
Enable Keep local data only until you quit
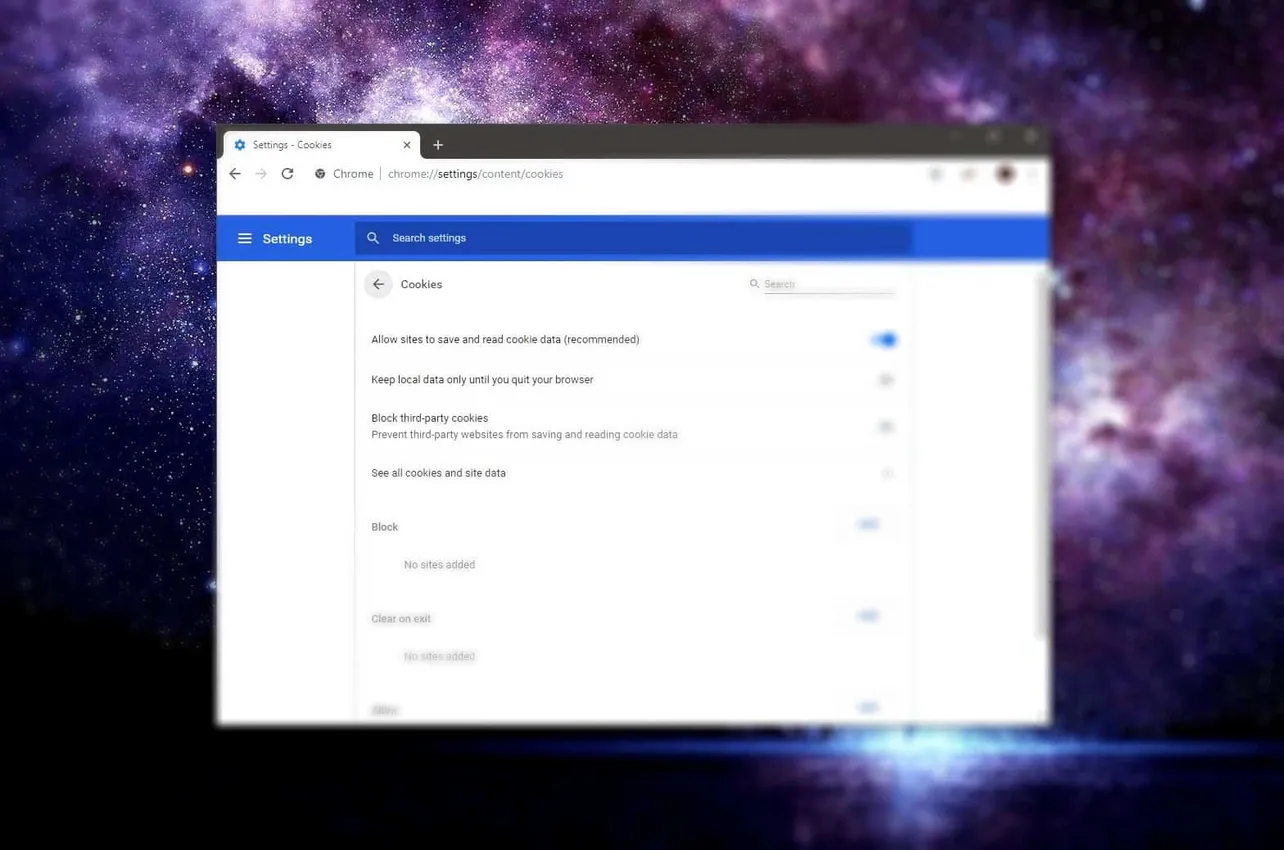pyautogui.click(x=884, y=379)
